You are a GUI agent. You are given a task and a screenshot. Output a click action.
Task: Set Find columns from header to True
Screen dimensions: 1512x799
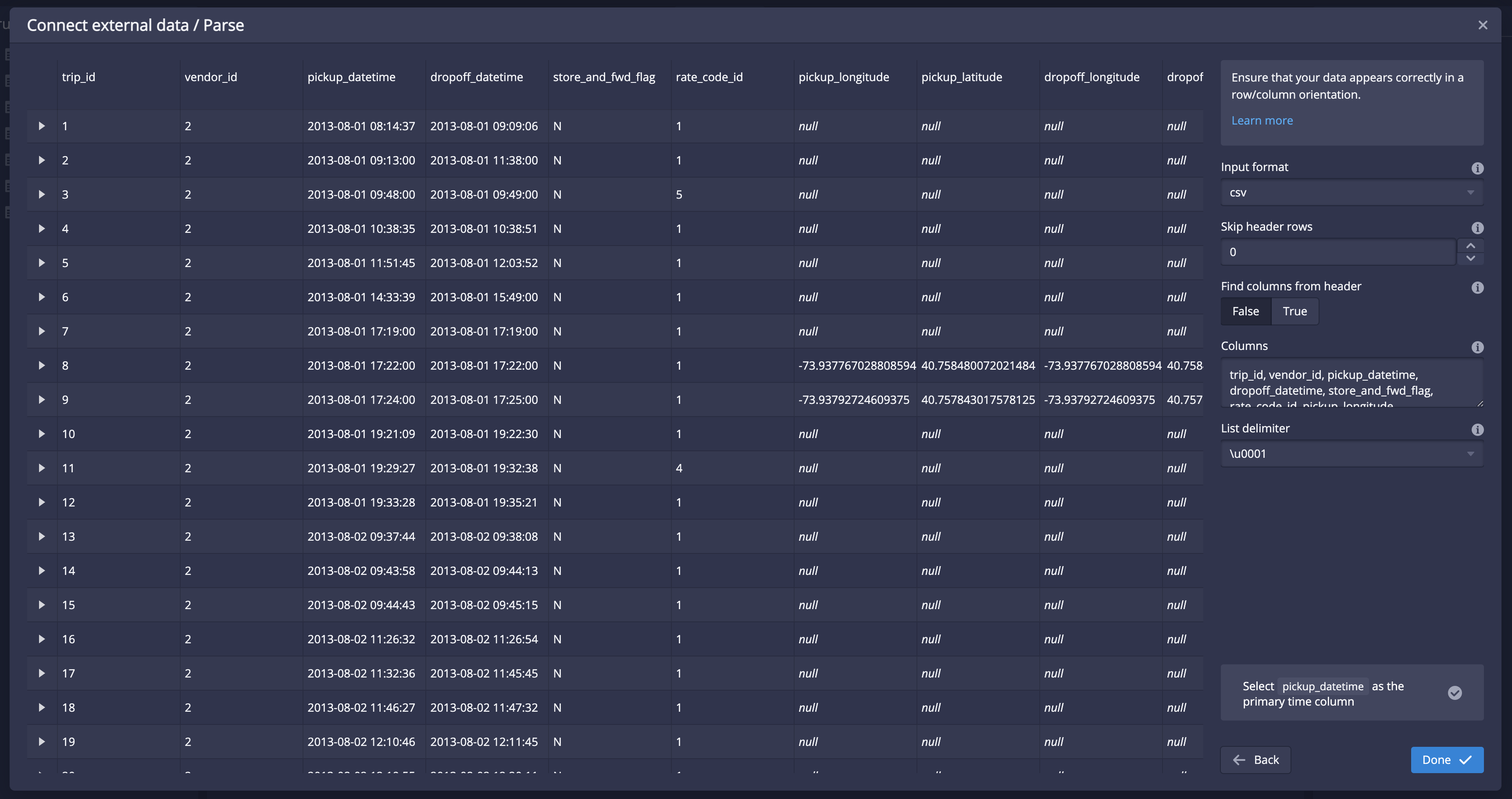pos(1294,311)
